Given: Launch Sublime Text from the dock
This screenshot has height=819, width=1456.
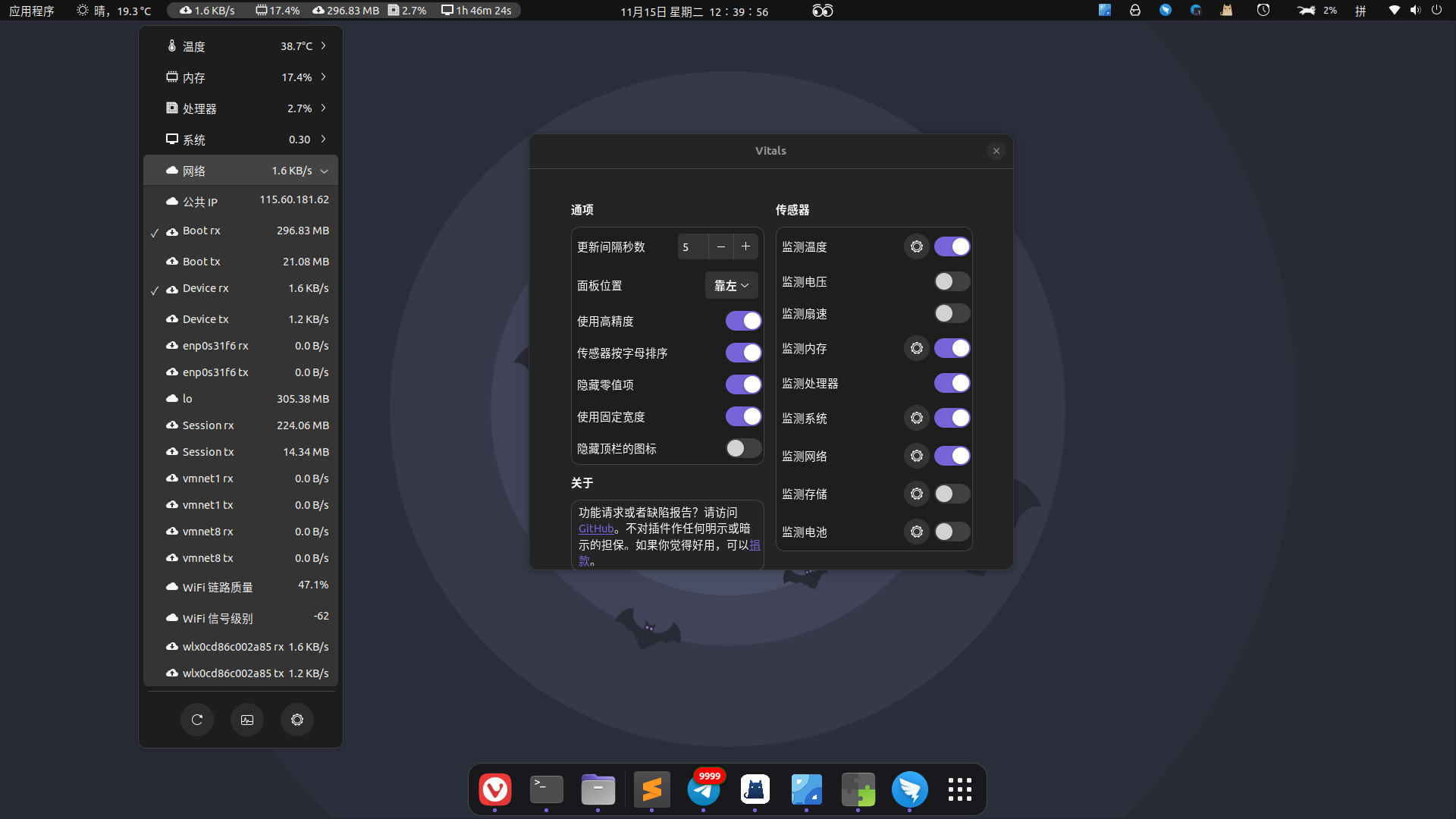Looking at the screenshot, I should pos(652,789).
